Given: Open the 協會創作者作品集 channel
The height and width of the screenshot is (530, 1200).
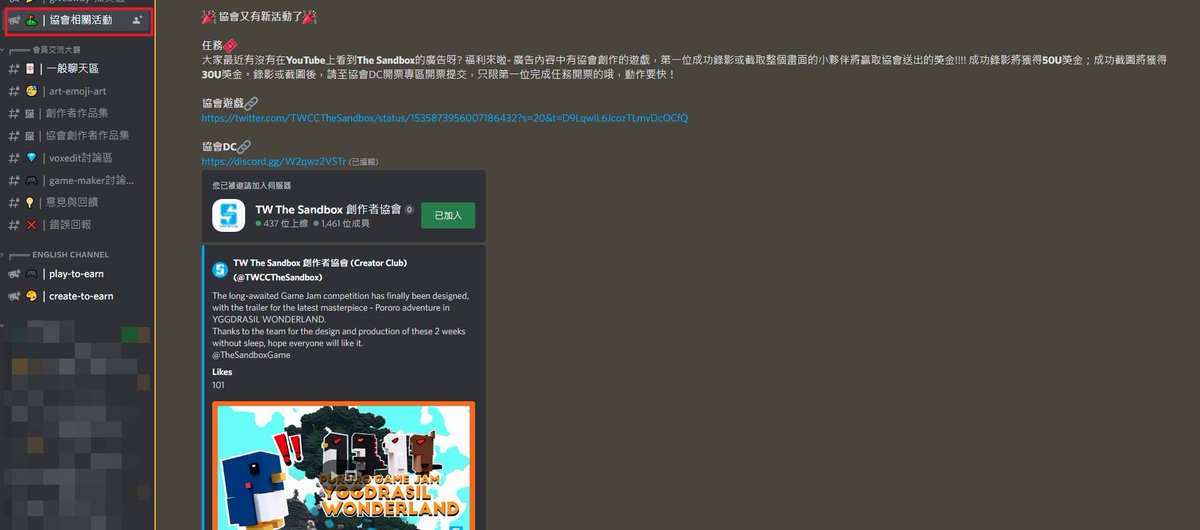Looking at the screenshot, I should 78,135.
